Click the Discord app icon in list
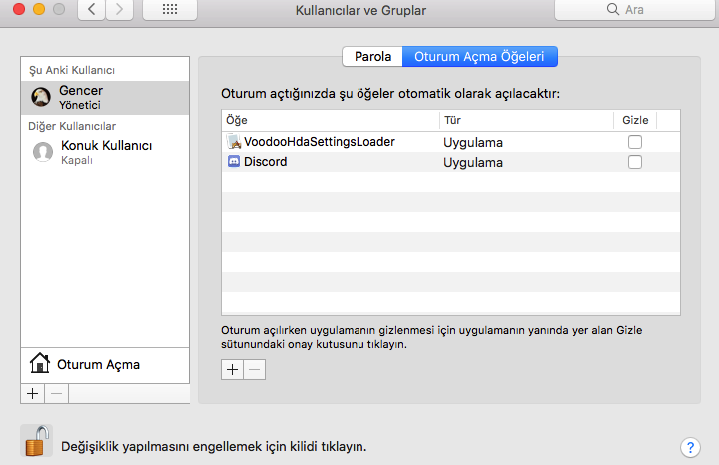The height and width of the screenshot is (465, 719). (x=234, y=162)
